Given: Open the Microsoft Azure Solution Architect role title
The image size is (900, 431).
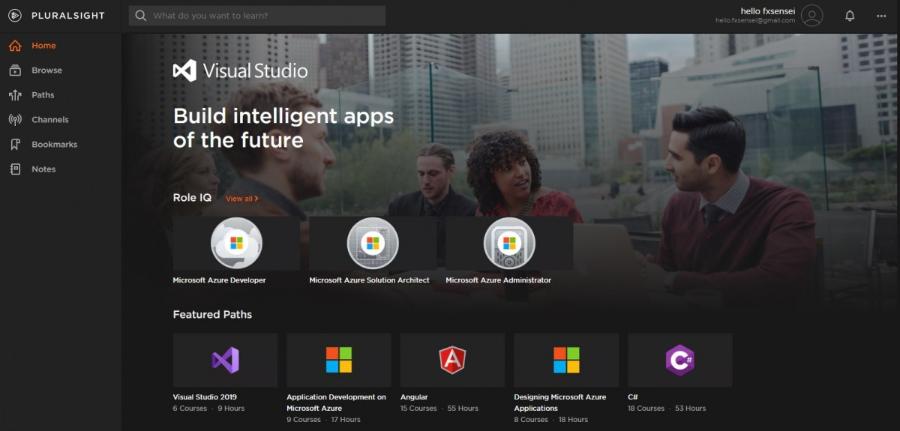Looking at the screenshot, I should click(369, 281).
